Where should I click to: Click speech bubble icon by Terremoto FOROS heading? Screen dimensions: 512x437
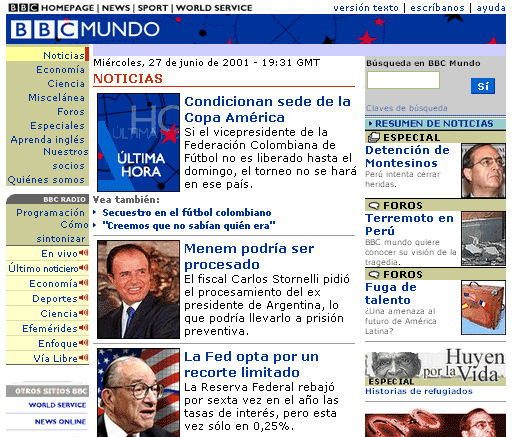374,206
